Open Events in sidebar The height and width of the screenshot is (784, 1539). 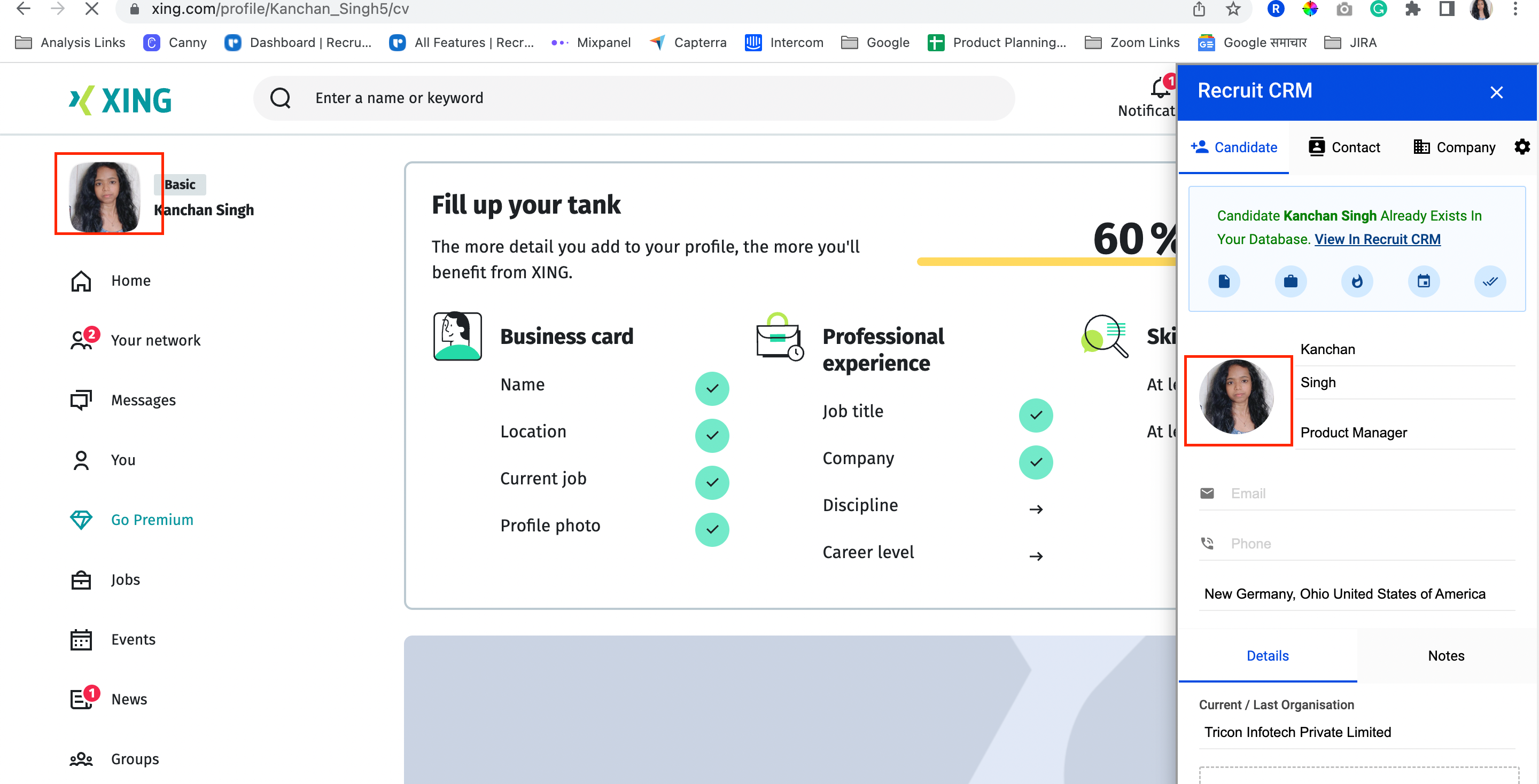pyautogui.click(x=113, y=639)
